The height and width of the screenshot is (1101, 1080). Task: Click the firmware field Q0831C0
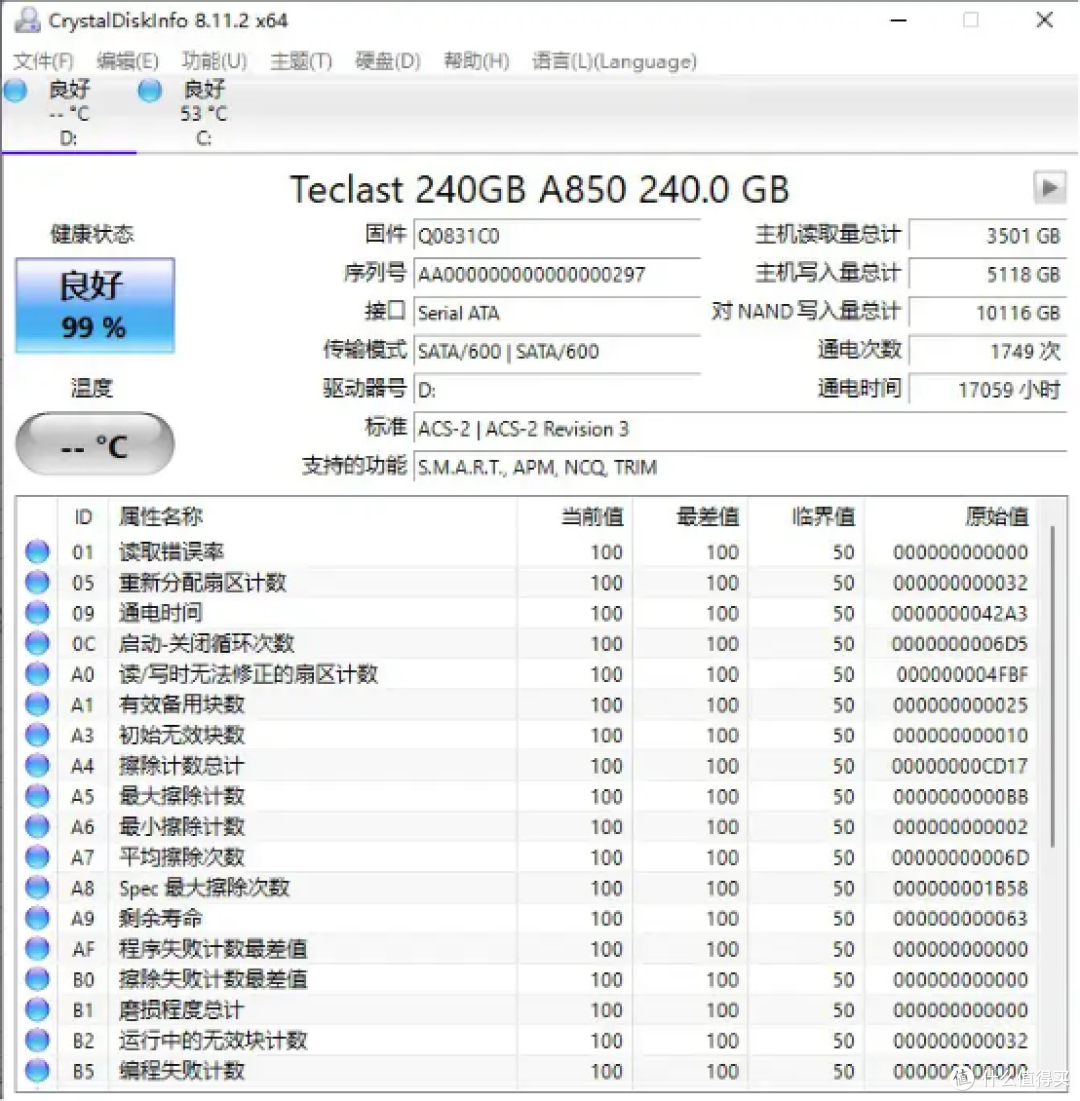pyautogui.click(x=558, y=236)
